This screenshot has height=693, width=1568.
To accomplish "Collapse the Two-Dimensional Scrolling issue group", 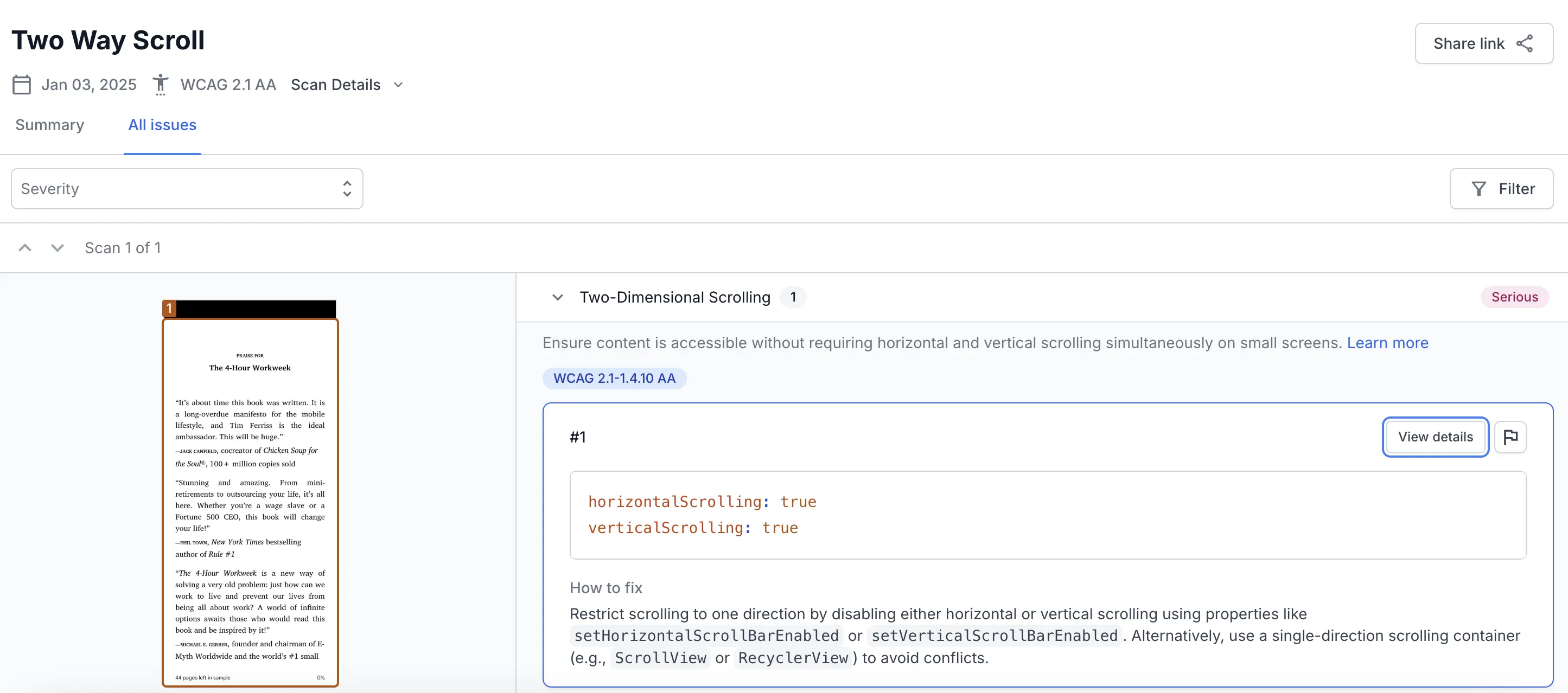I will (x=557, y=297).
